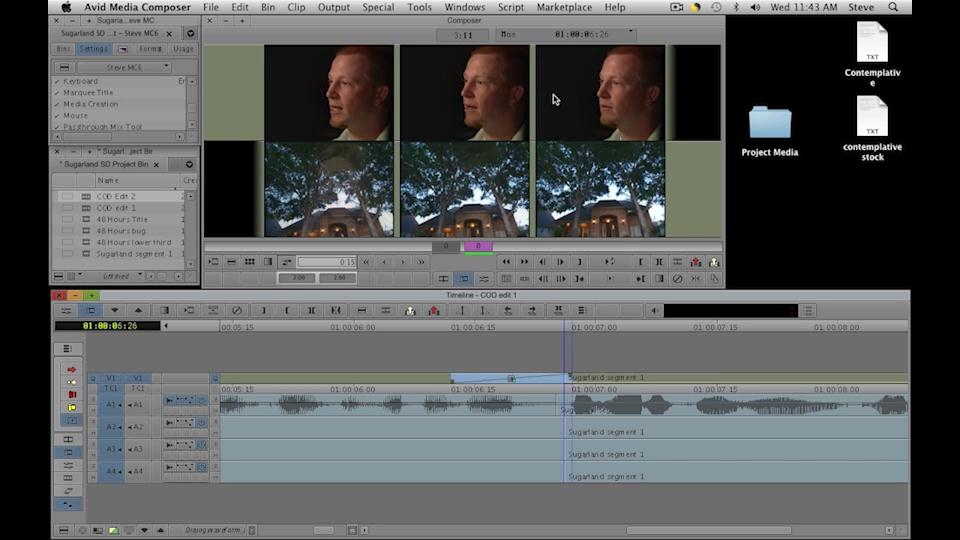Open the Marketplace menu
The width and height of the screenshot is (960, 540).
tap(564, 7)
